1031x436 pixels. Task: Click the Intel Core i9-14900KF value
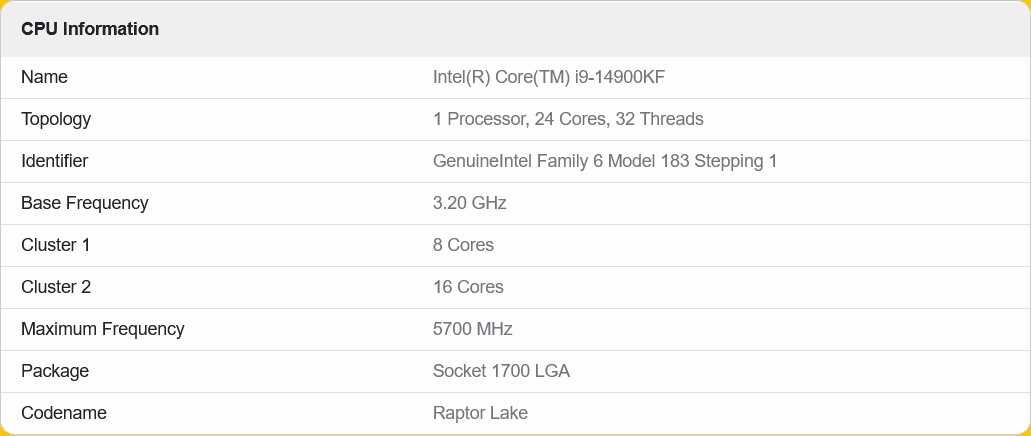[x=549, y=77]
